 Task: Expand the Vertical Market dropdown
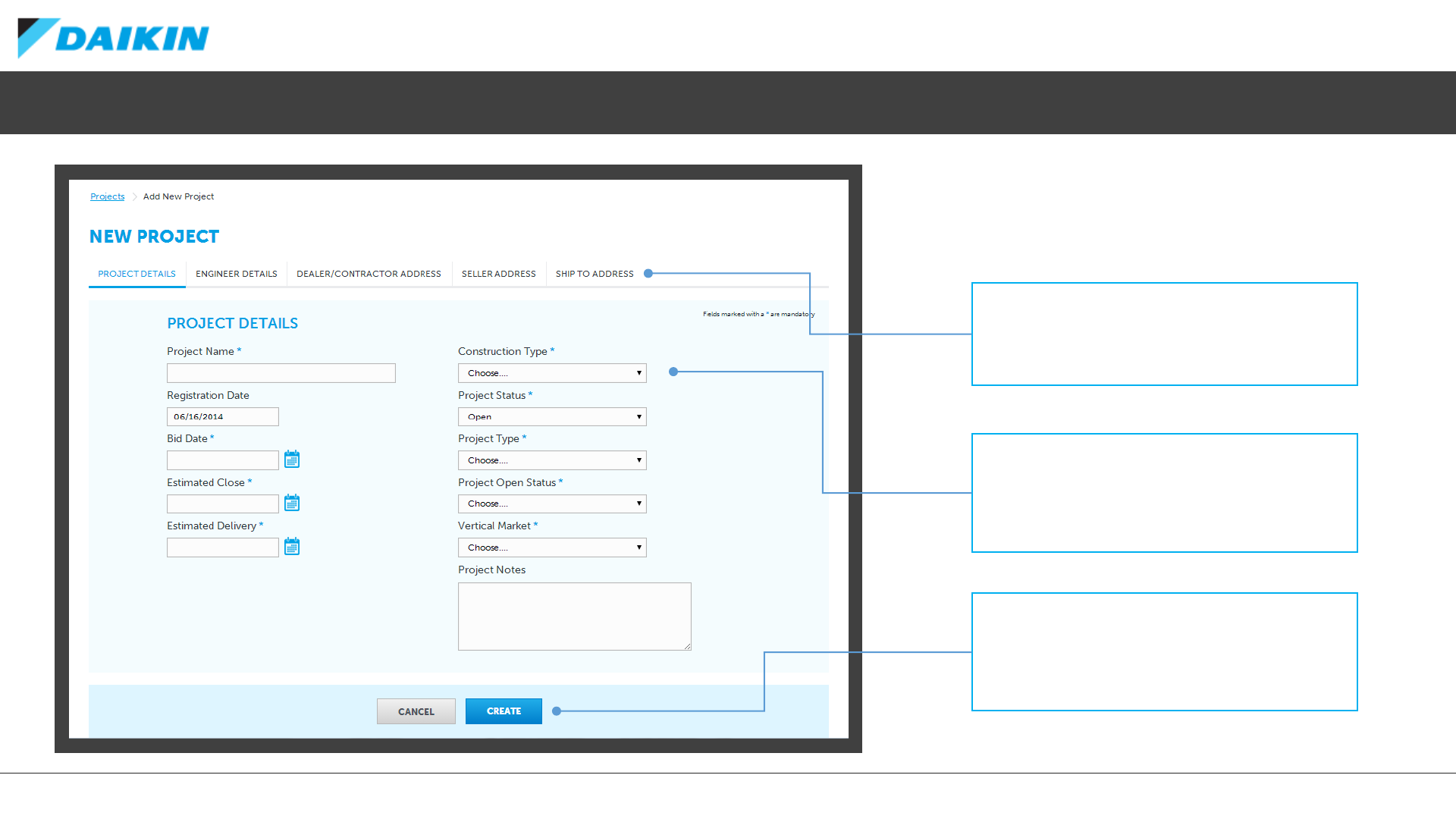[552, 548]
